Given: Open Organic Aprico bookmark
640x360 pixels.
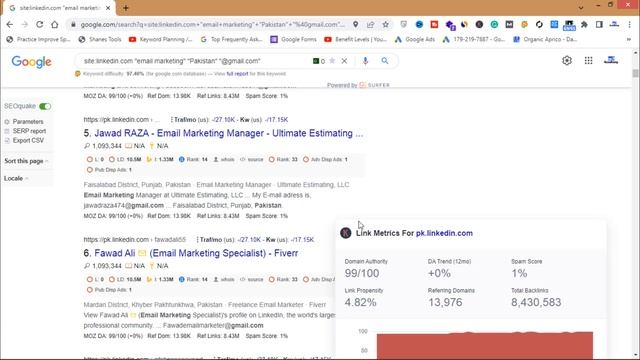Looking at the screenshot, I should pyautogui.click(x=545, y=40).
